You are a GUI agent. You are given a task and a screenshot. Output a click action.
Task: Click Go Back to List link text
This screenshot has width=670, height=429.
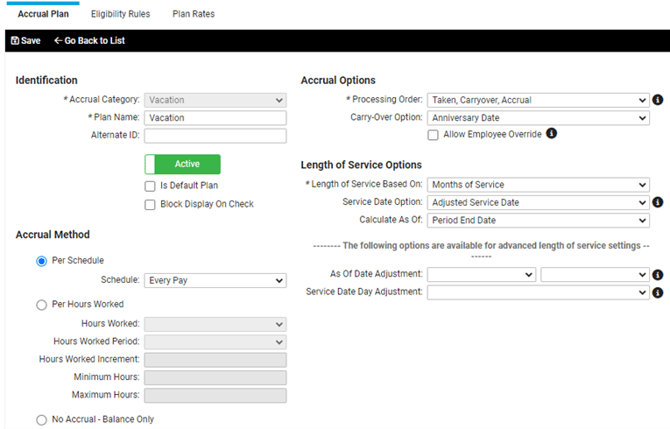click(94, 41)
